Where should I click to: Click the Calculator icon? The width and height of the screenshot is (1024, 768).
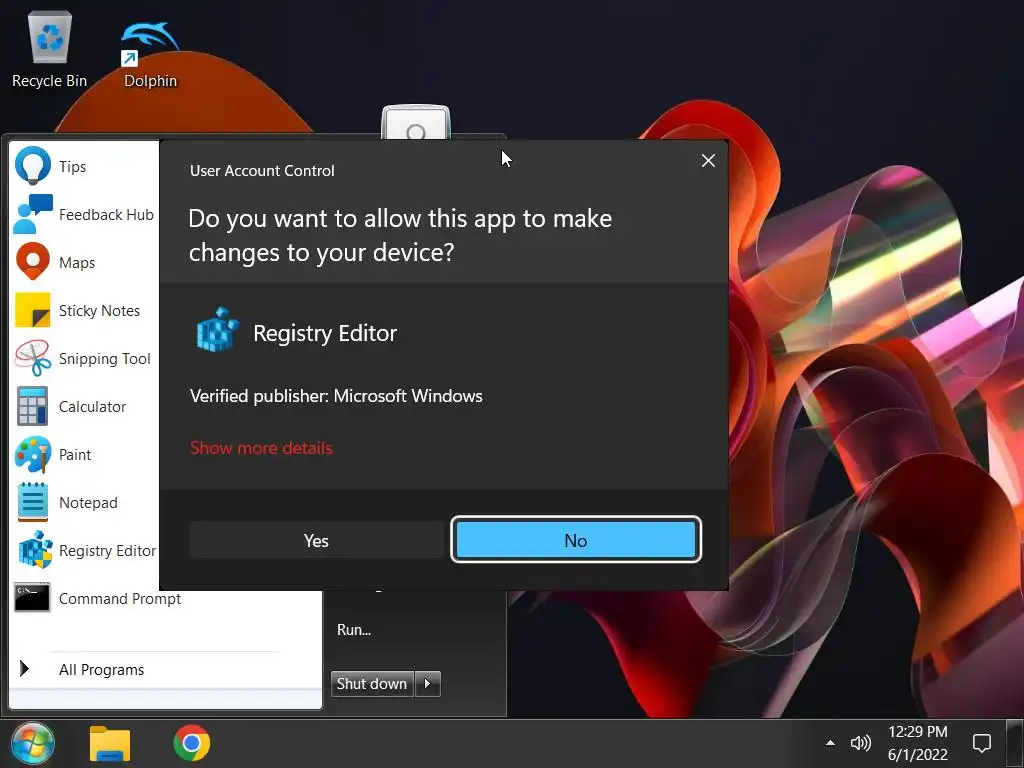[x=33, y=406]
